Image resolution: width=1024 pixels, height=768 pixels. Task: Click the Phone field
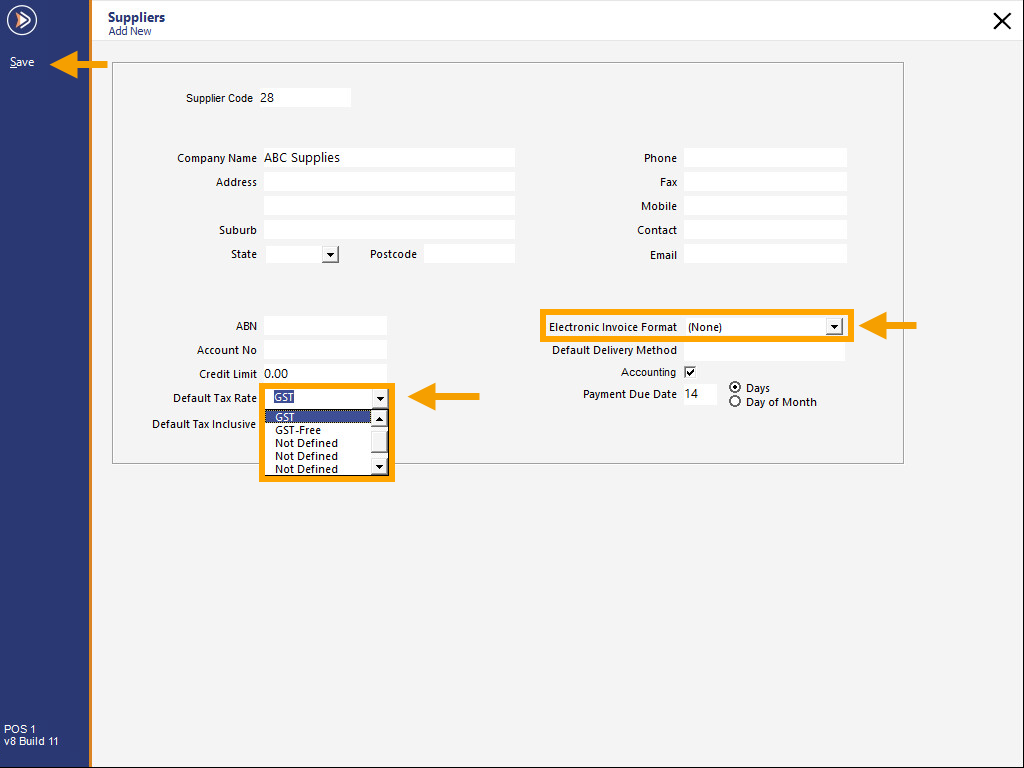[765, 157]
